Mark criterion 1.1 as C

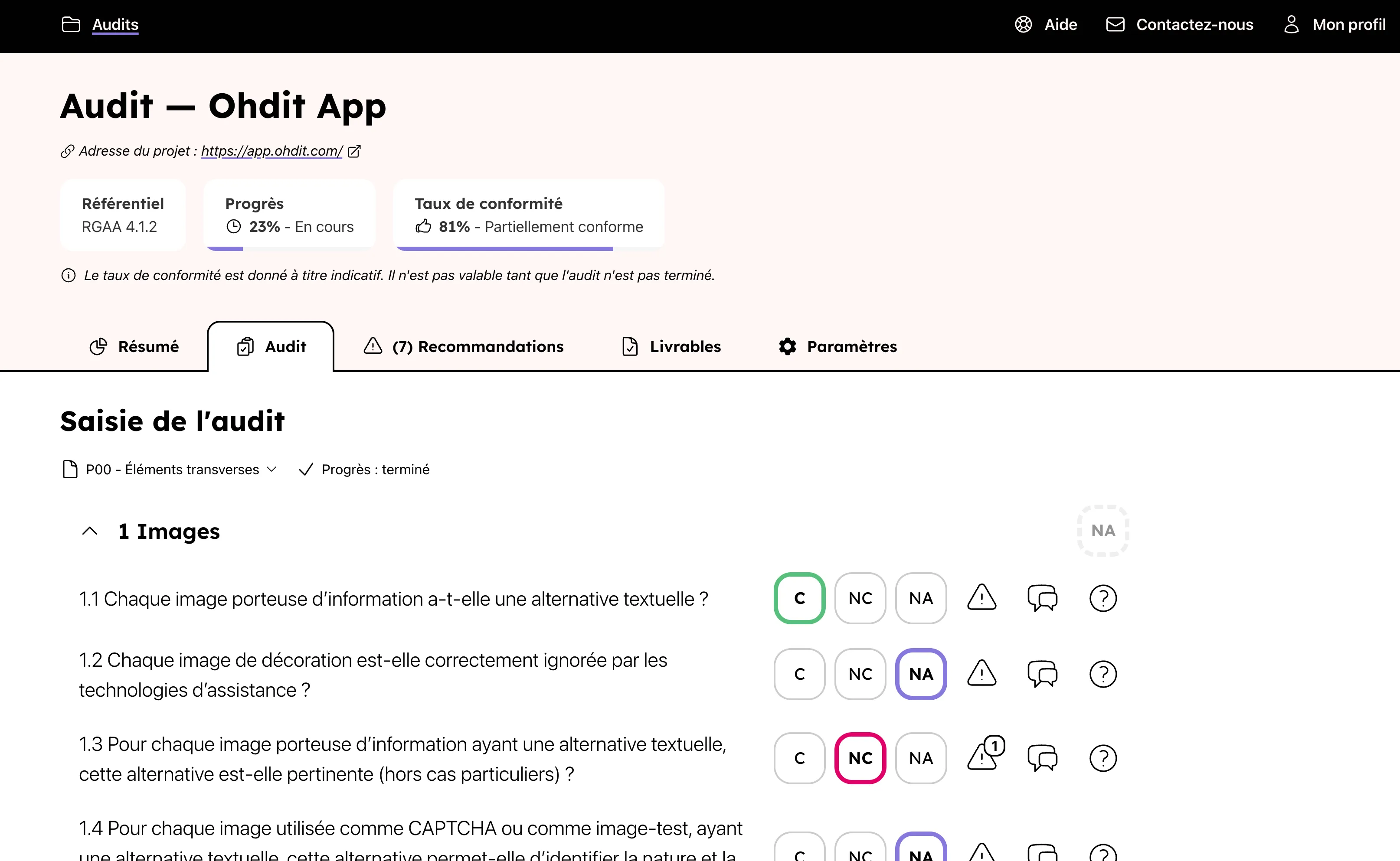pos(800,598)
